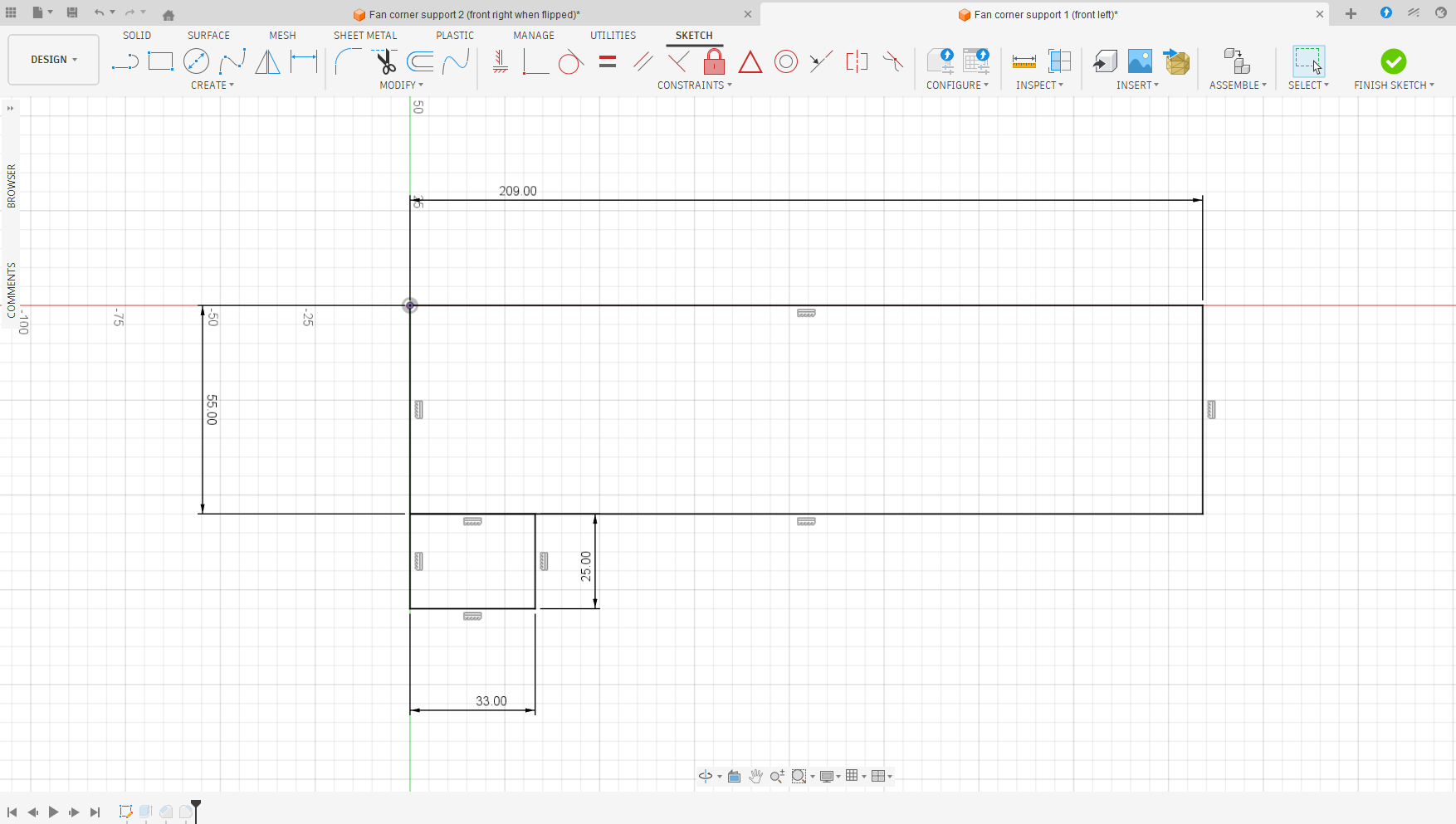Select the 209.00 dimension value

click(518, 191)
